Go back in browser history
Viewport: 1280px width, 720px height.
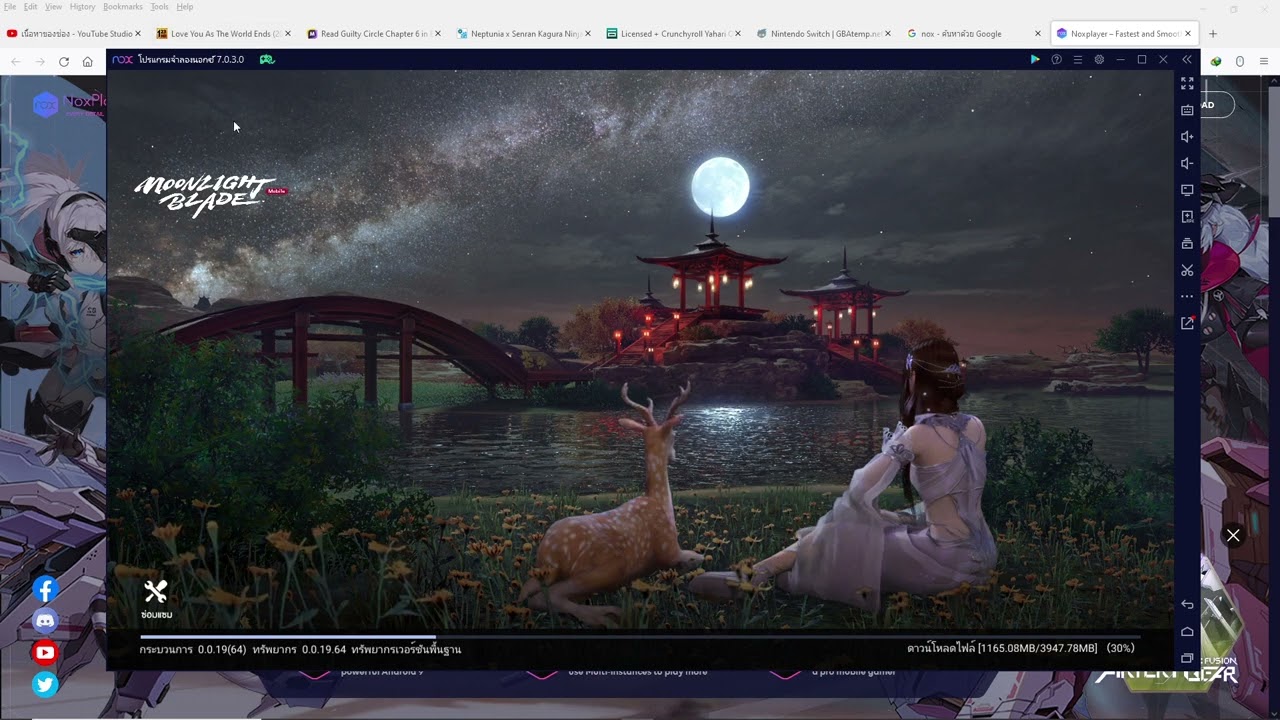point(16,61)
